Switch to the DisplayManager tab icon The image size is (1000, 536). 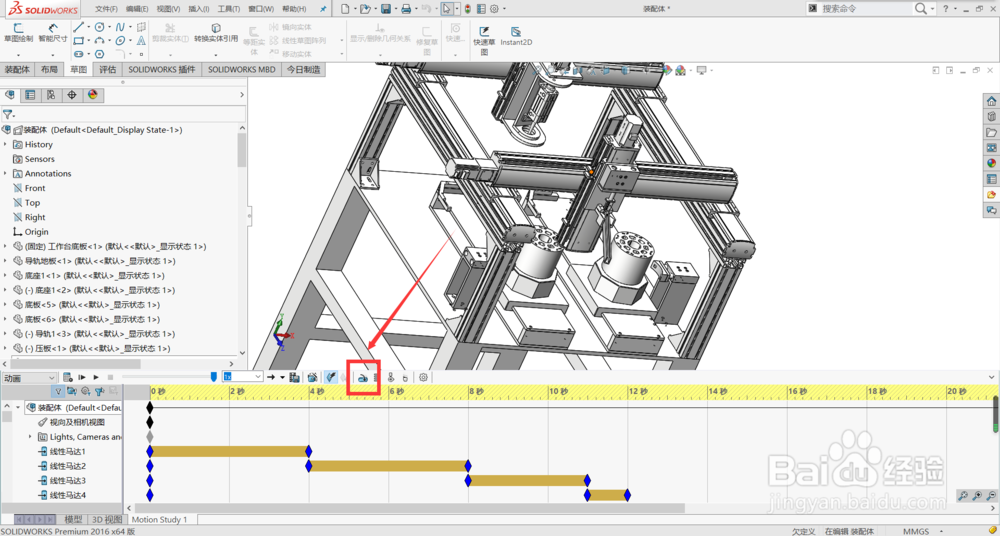[92, 95]
